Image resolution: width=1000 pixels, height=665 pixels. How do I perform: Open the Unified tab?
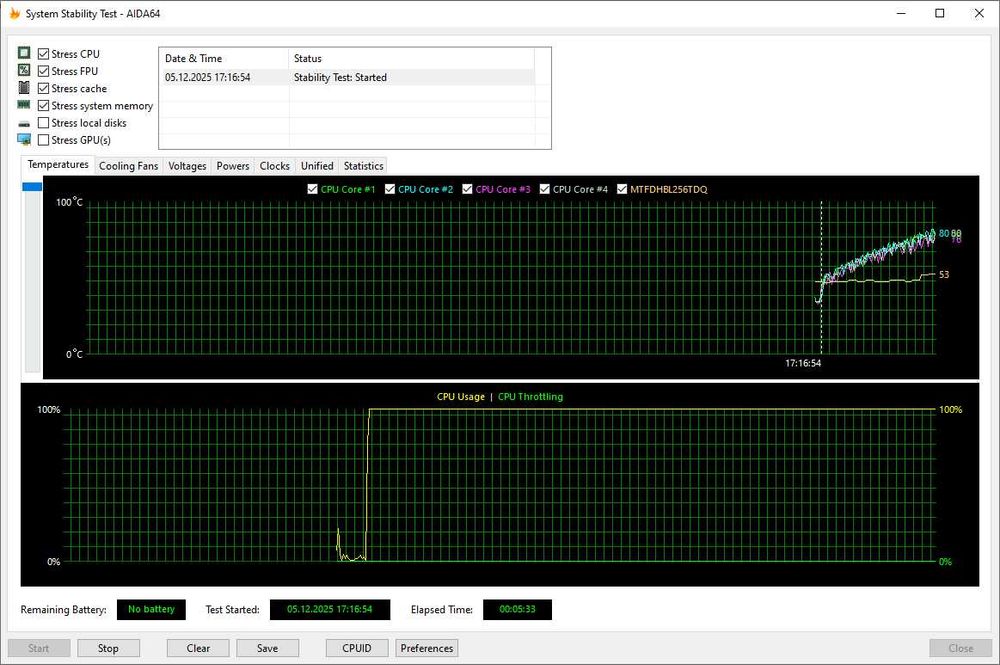[x=317, y=166]
